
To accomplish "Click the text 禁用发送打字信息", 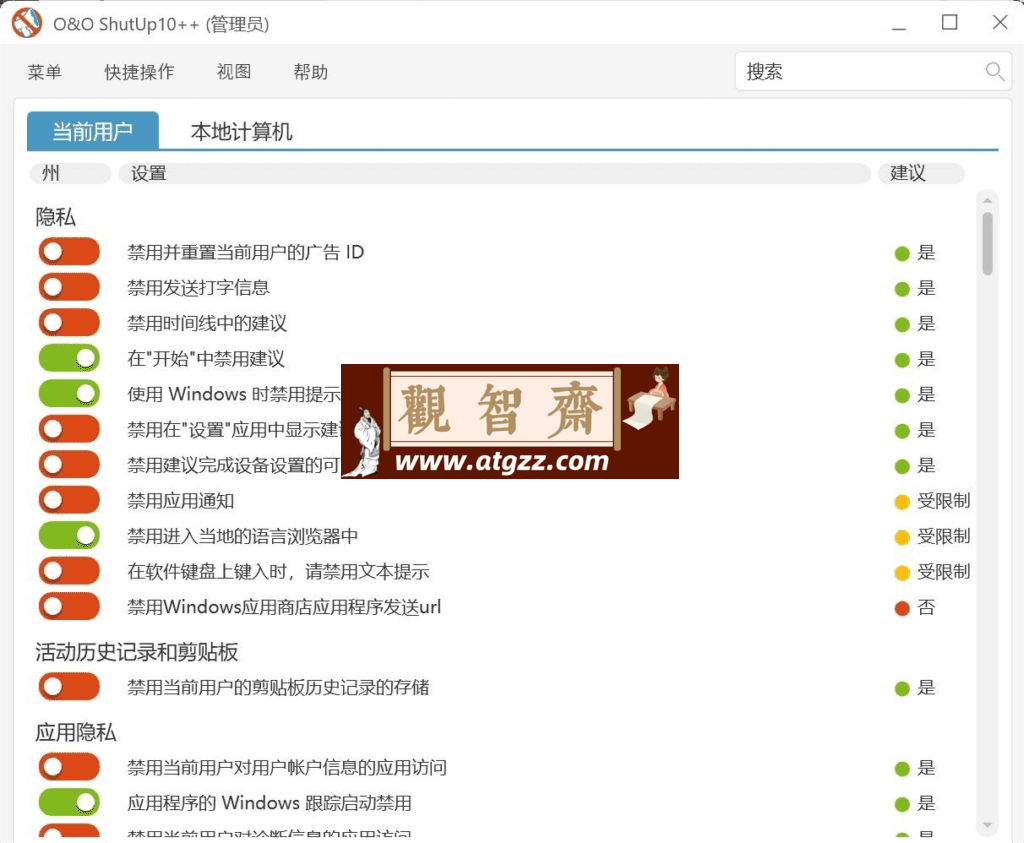I will coord(198,287).
